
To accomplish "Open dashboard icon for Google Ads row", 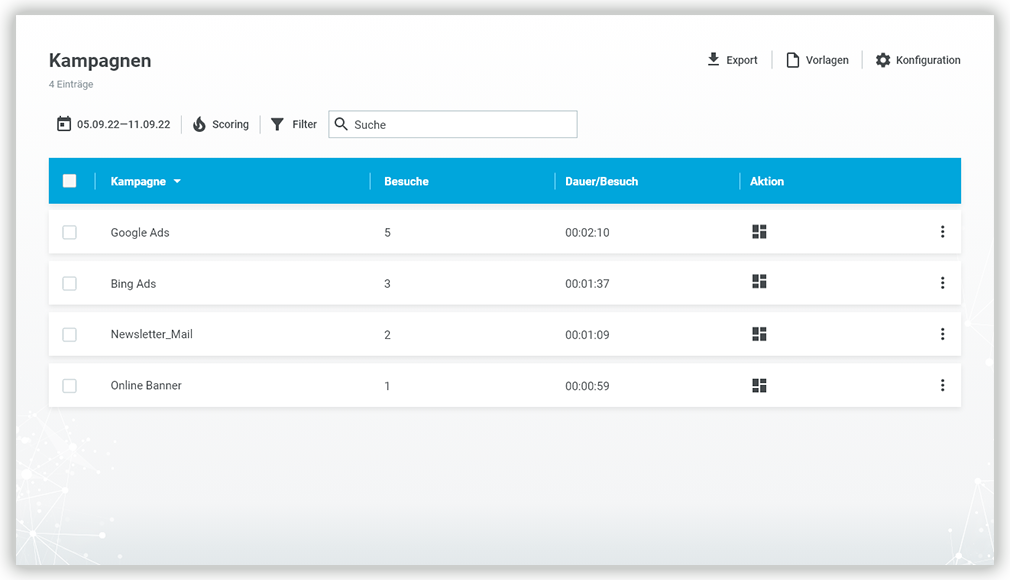I will tap(759, 232).
